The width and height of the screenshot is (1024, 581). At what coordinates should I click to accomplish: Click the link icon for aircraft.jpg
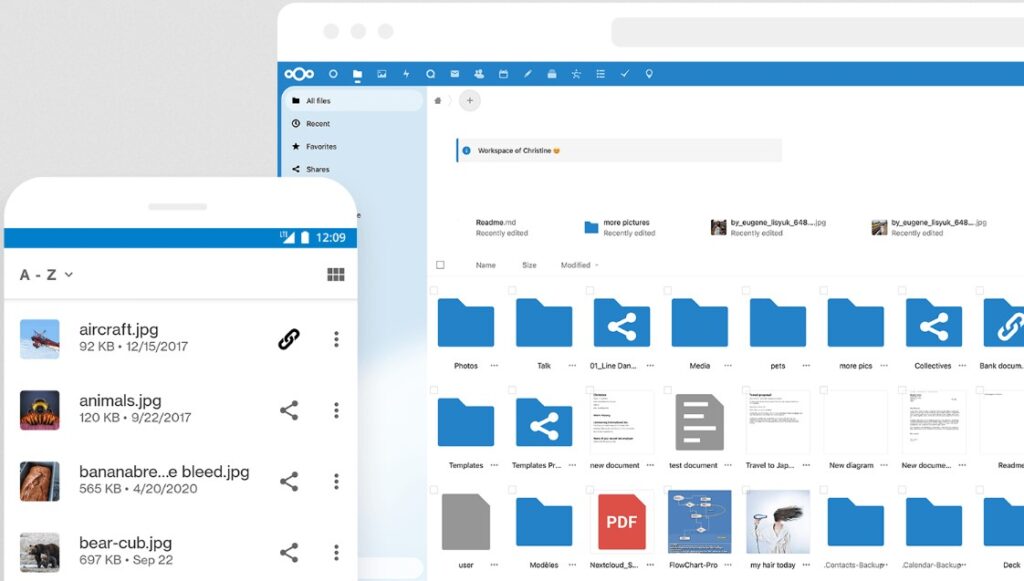point(289,339)
